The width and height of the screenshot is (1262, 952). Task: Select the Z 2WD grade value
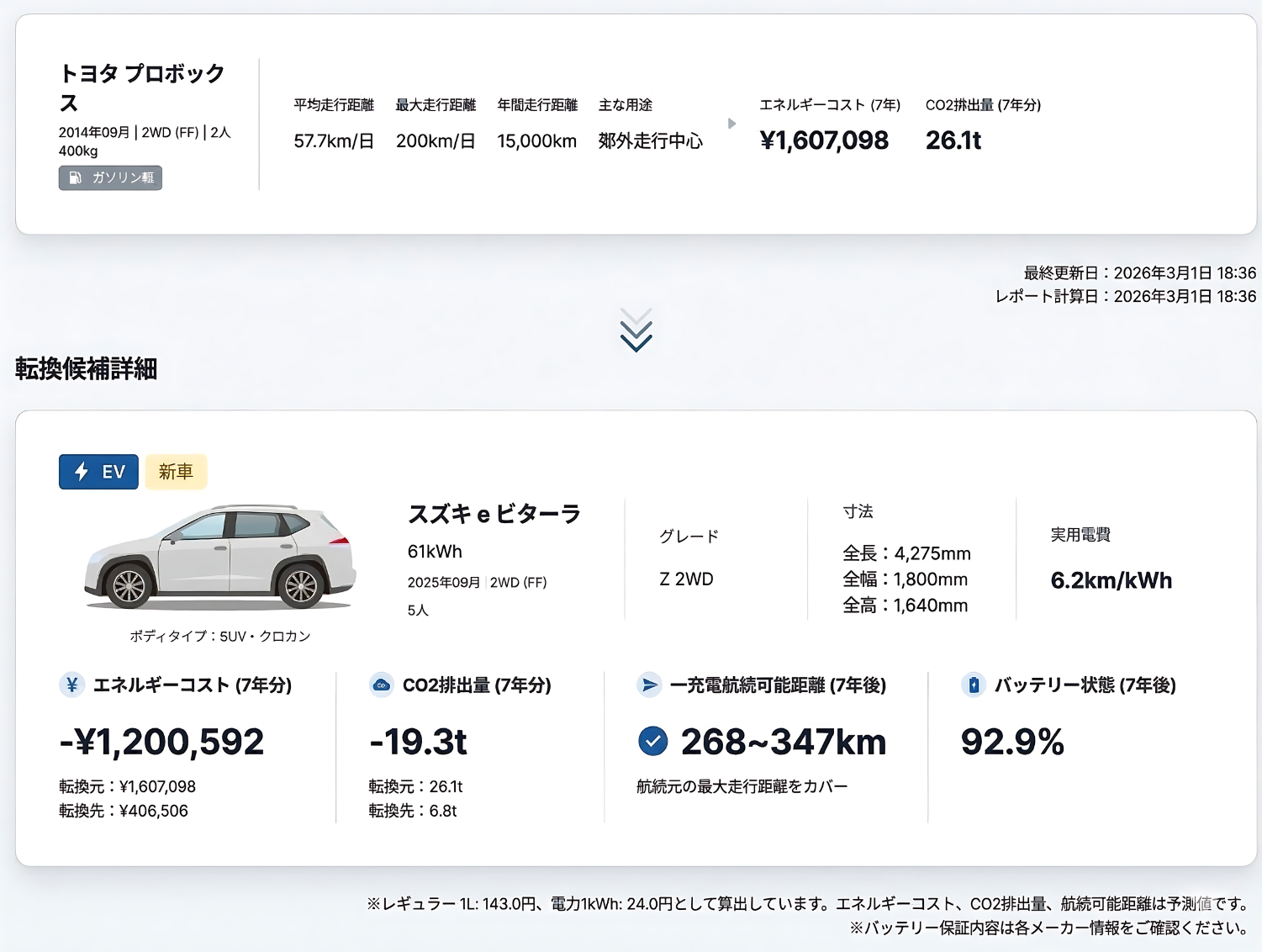(684, 579)
